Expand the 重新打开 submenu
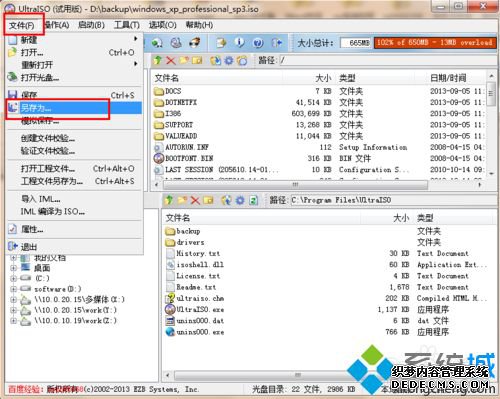 click(75, 64)
